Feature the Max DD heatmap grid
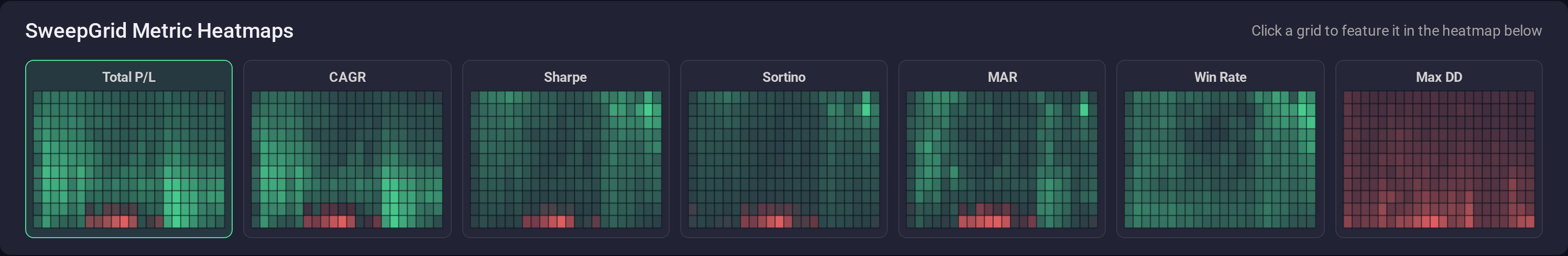 [1439, 149]
